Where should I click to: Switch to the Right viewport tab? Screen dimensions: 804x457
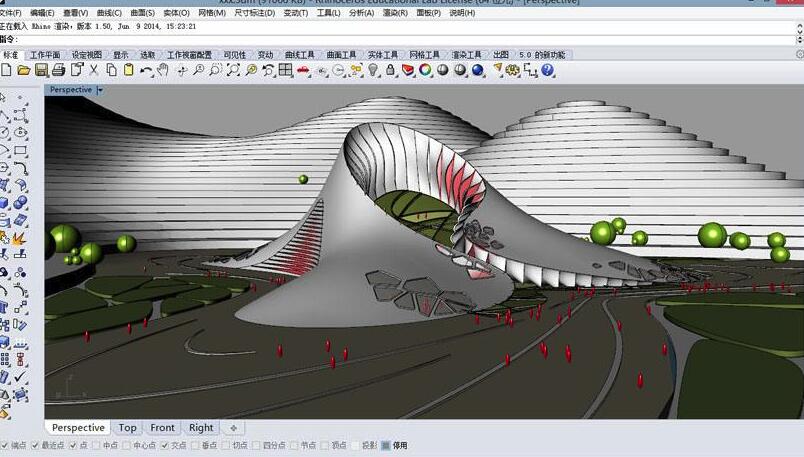201,428
